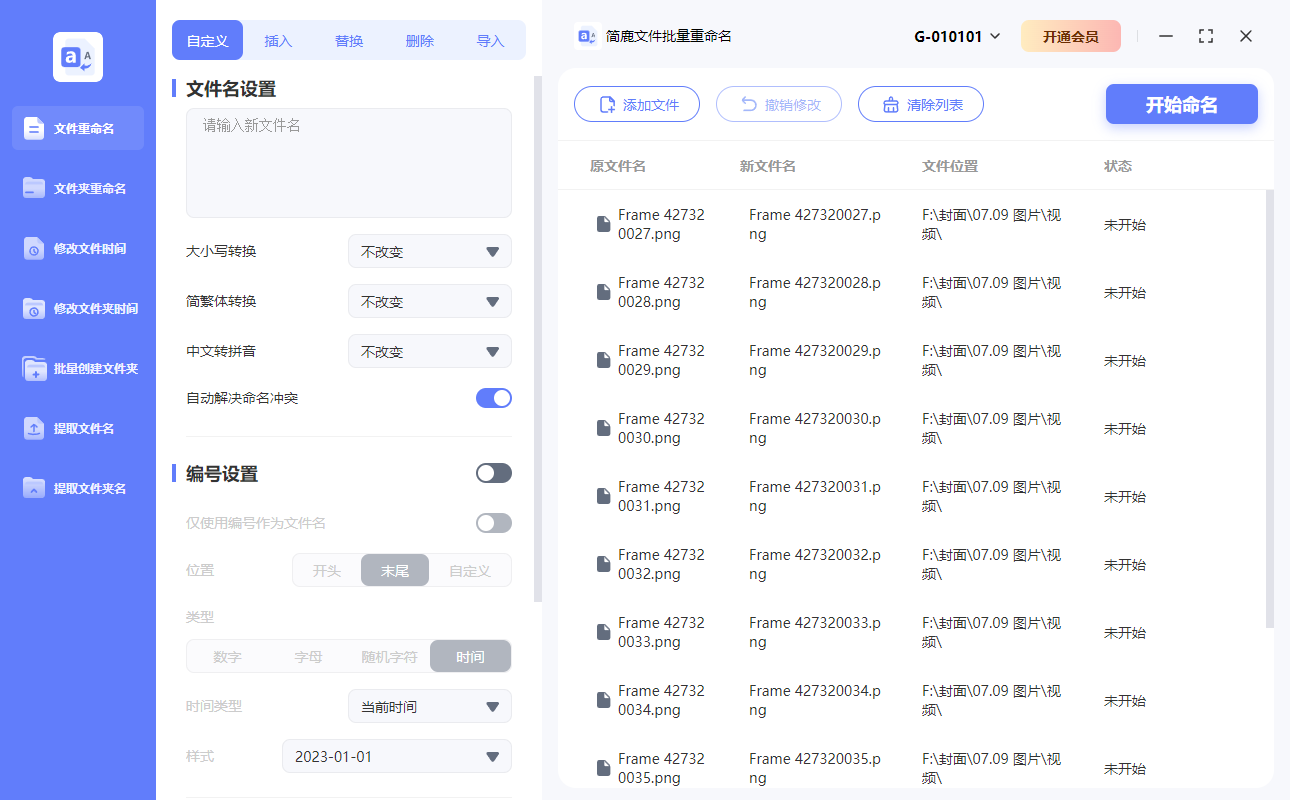Toggle fullscreen window icon
The height and width of the screenshot is (800, 1290).
click(1206, 36)
